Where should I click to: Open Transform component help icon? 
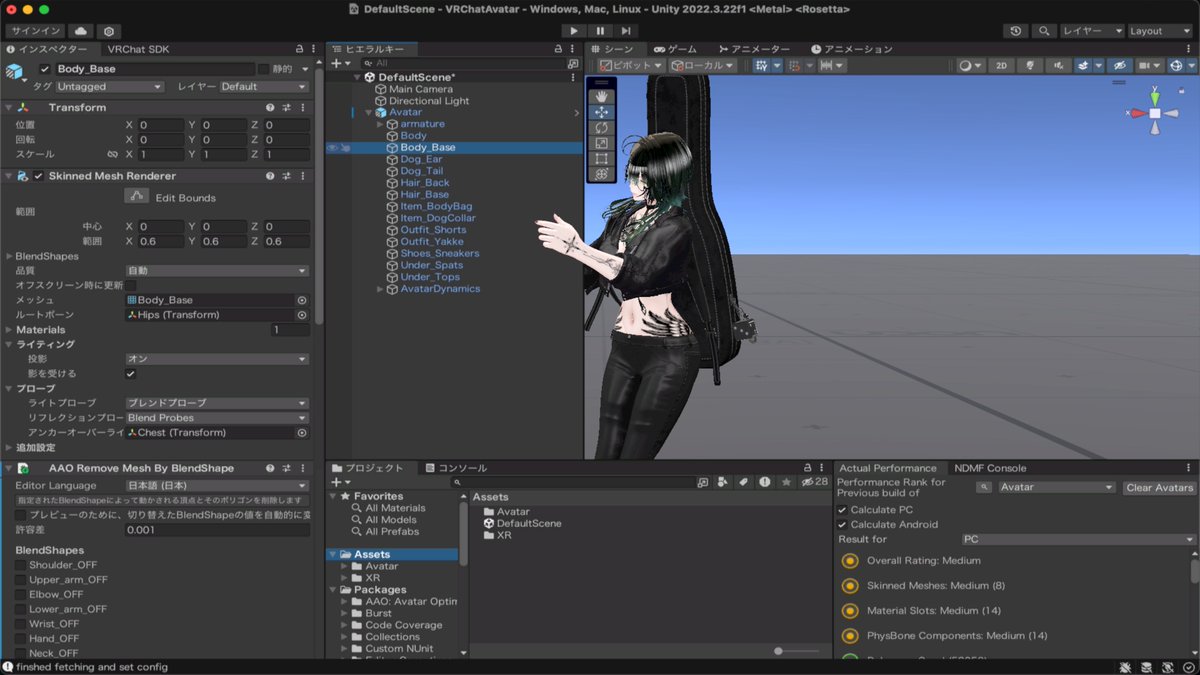(x=270, y=107)
